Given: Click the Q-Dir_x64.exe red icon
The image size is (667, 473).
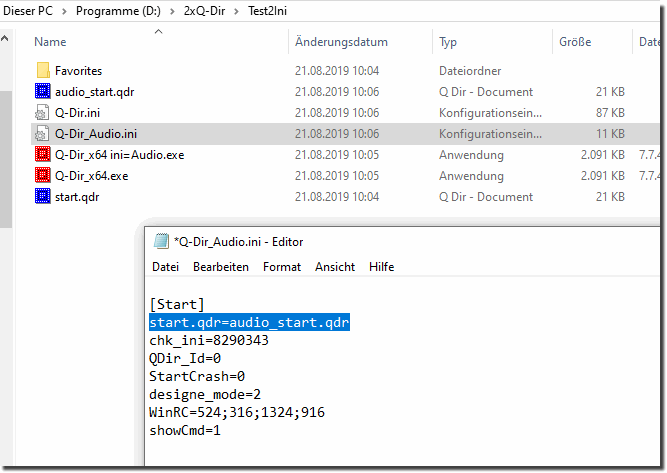Looking at the screenshot, I should click(x=43, y=175).
